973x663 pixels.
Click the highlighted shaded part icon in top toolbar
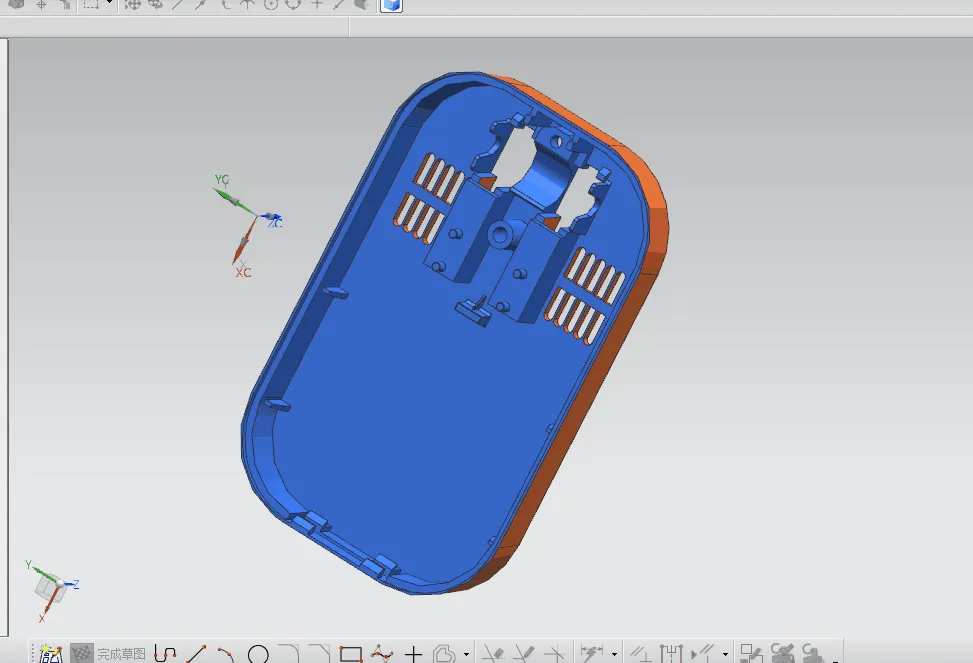390,6
